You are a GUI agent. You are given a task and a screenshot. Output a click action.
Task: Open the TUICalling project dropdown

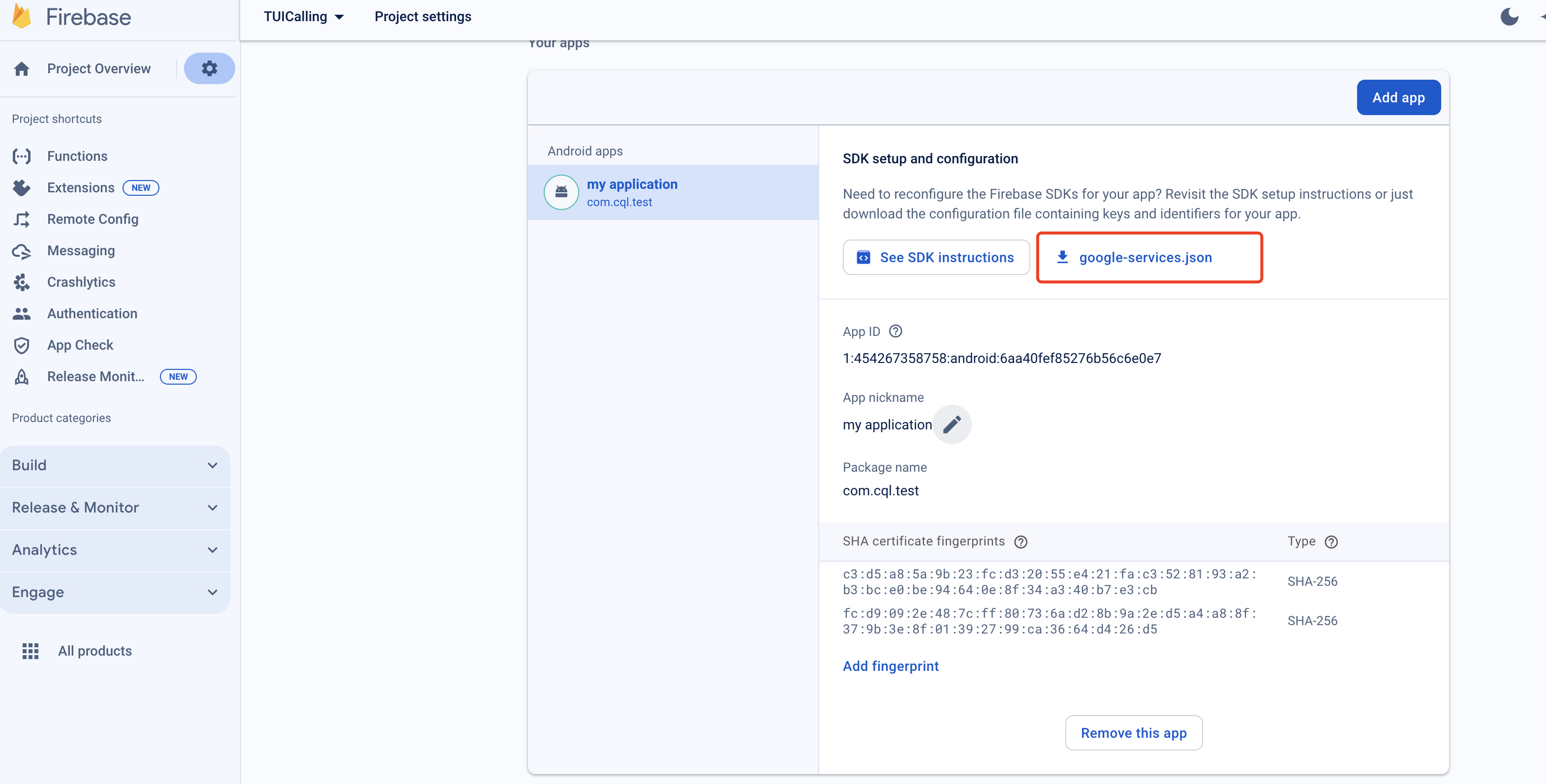click(x=304, y=17)
